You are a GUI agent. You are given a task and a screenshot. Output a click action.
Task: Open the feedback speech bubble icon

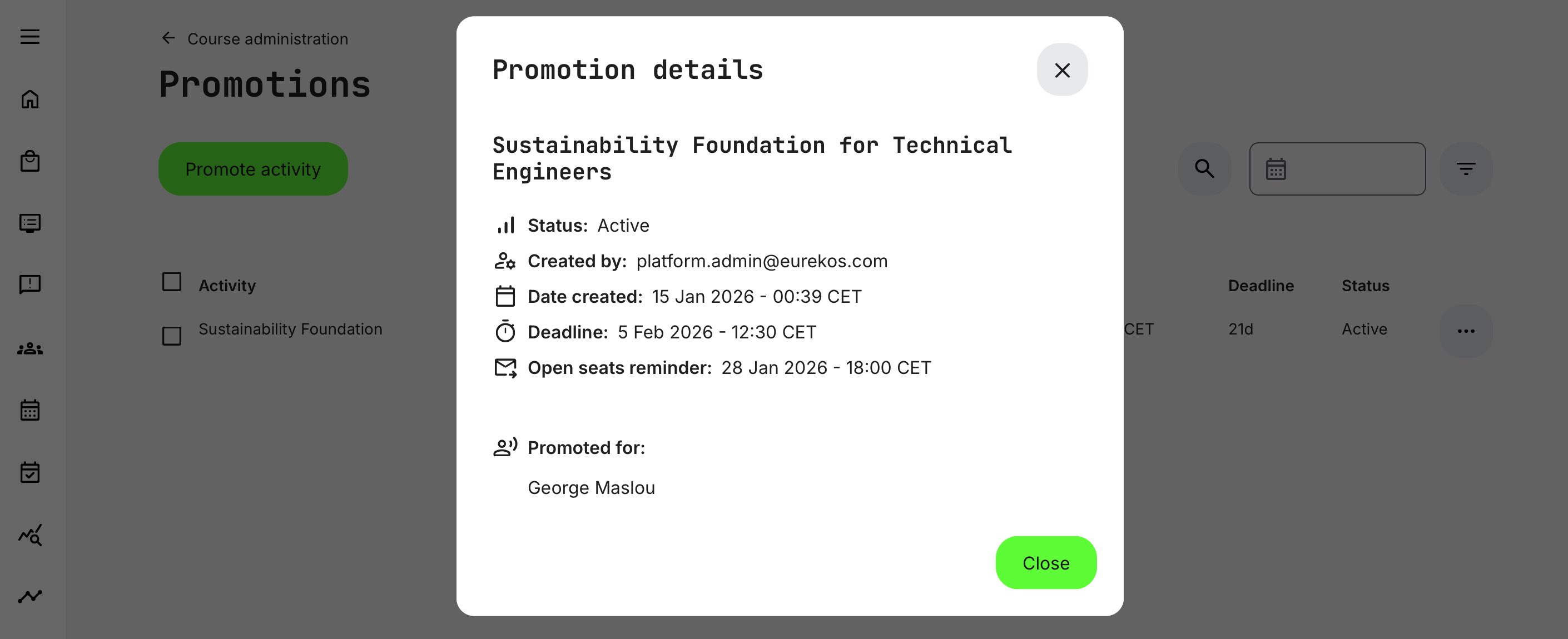pos(29,284)
